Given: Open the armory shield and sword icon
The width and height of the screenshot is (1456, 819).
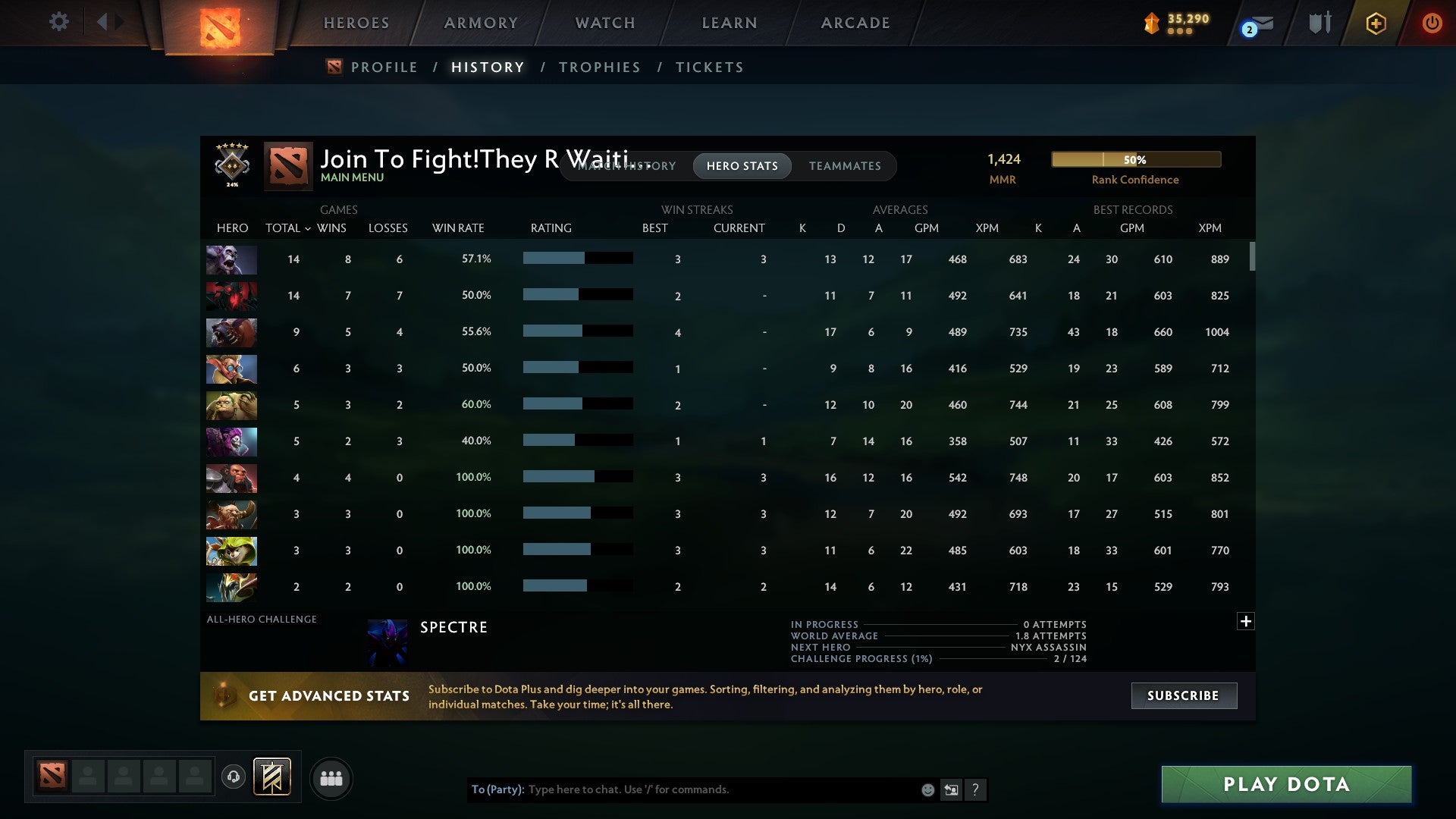Looking at the screenshot, I should click(1319, 23).
